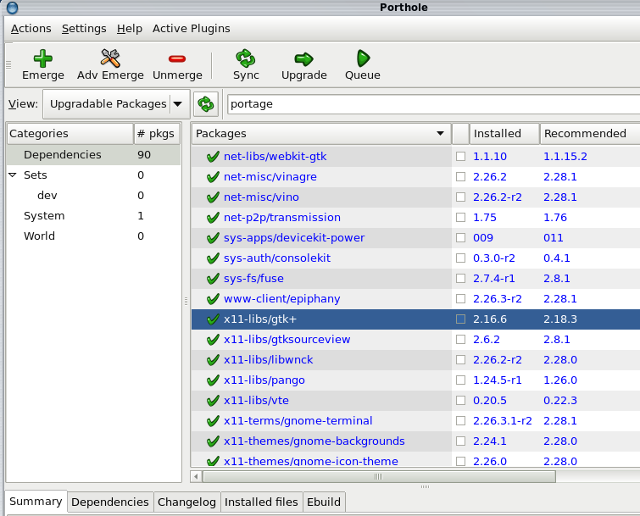Click the checkmark icon beside net-misc/vino
This screenshot has width=640, height=516.
tap(213, 198)
